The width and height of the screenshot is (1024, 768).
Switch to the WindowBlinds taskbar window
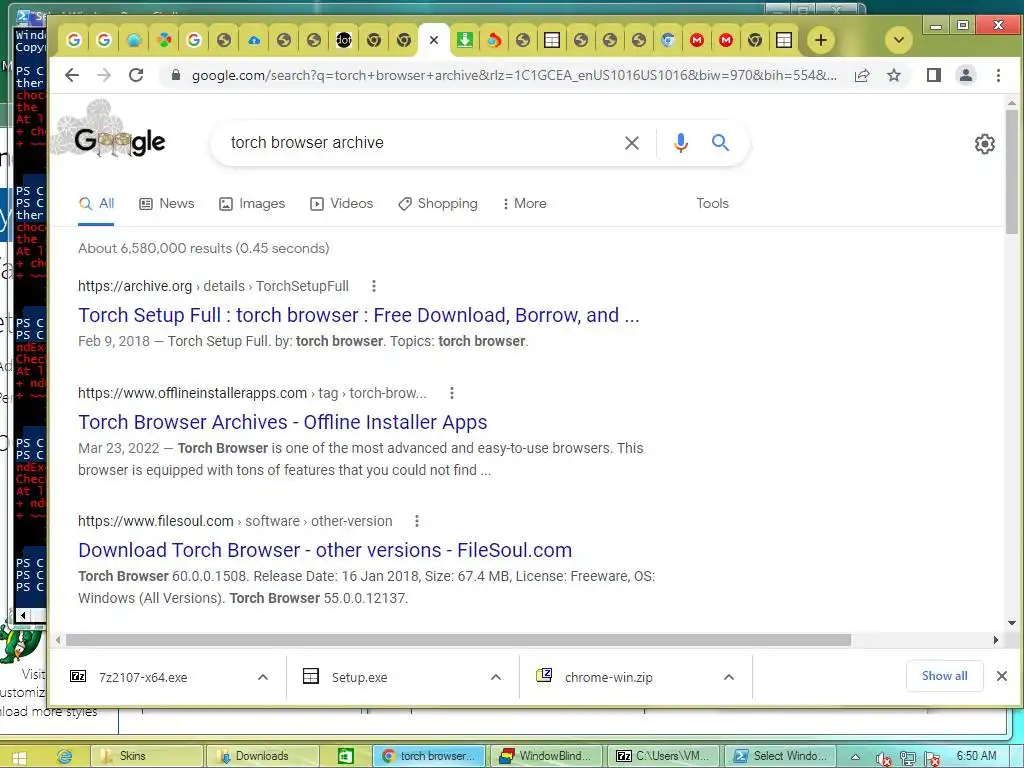(x=545, y=756)
